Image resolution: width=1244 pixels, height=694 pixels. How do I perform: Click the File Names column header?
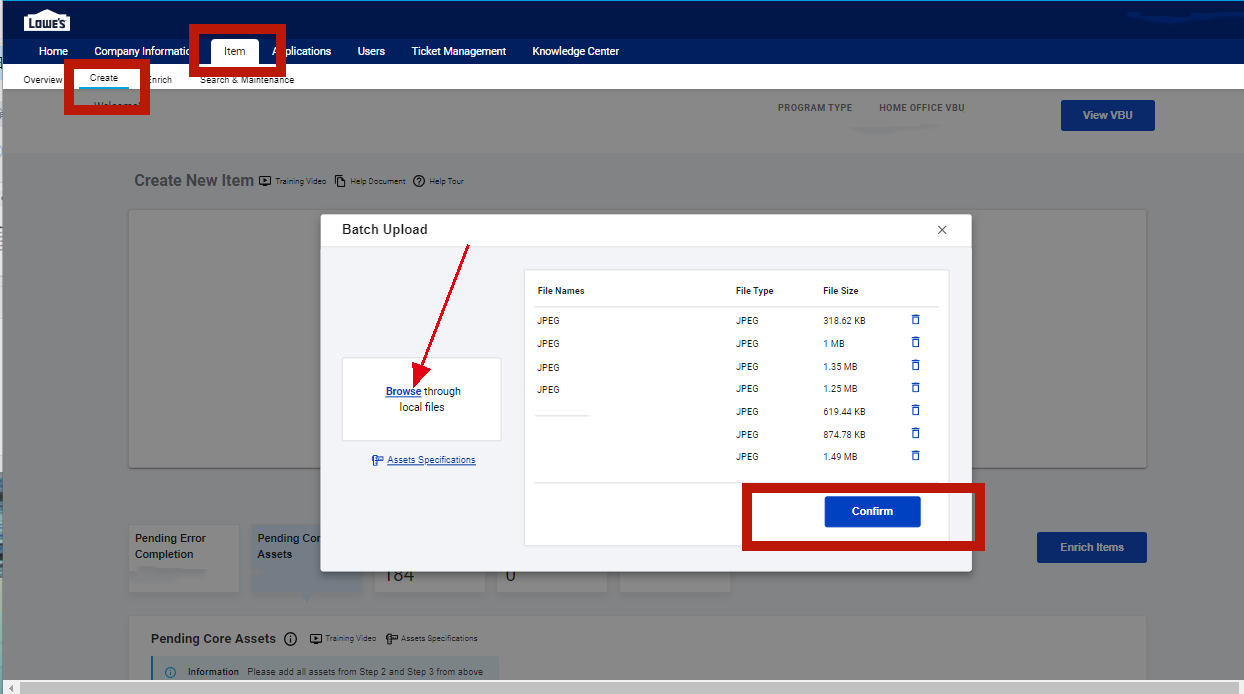point(561,291)
